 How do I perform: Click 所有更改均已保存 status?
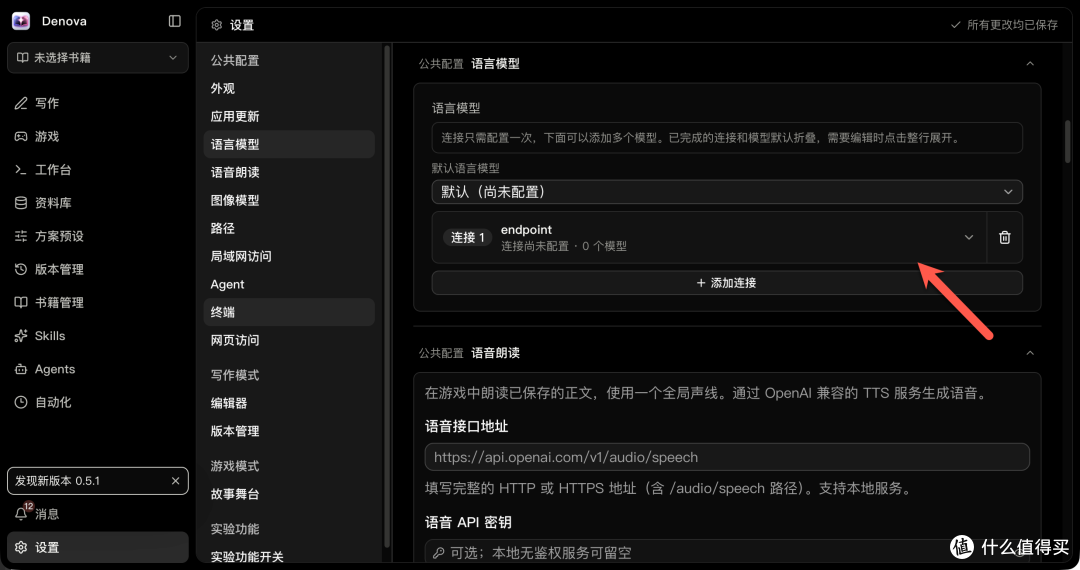pos(1004,25)
